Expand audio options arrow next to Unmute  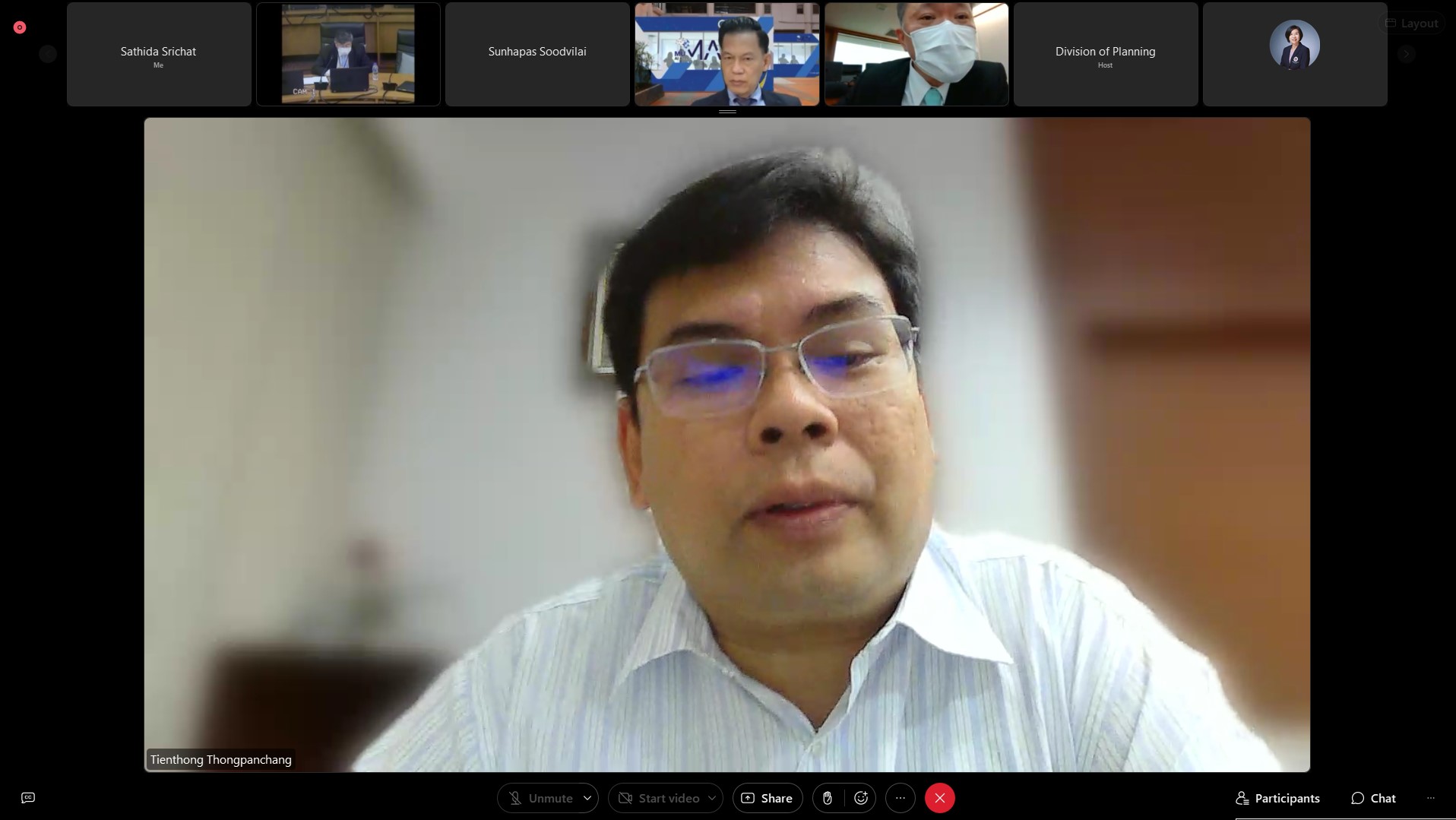coord(587,798)
